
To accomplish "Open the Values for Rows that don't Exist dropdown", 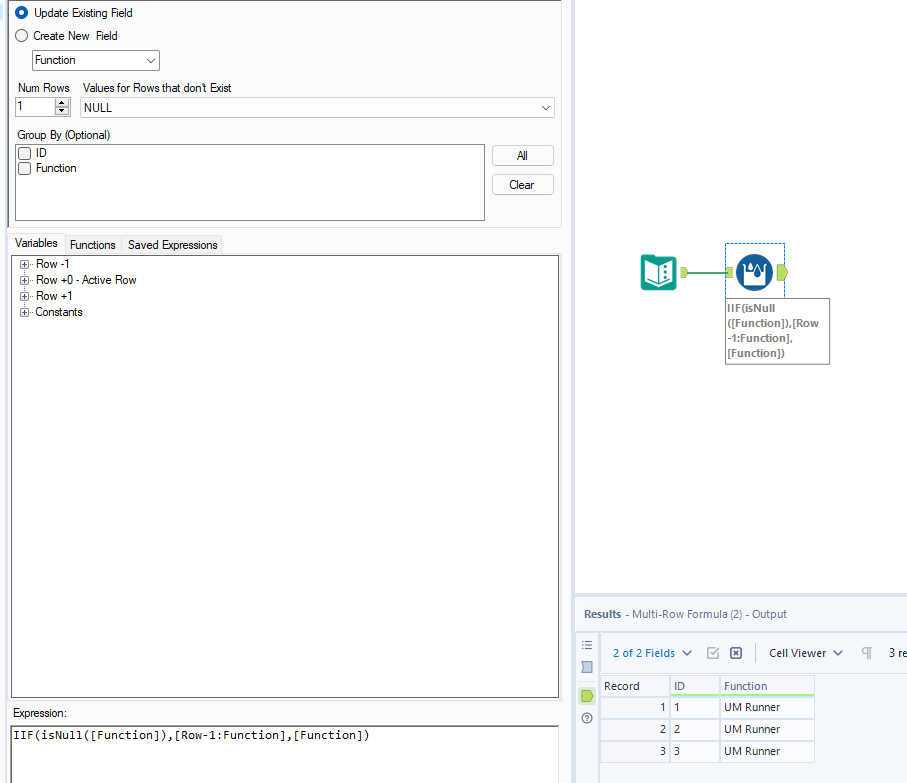I will [317, 108].
